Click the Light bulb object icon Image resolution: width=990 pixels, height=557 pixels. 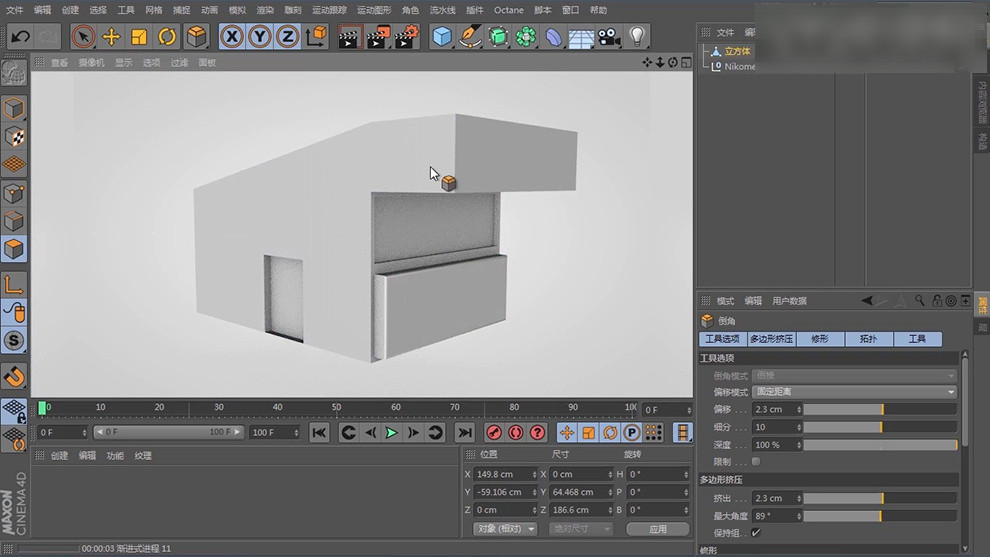point(637,37)
